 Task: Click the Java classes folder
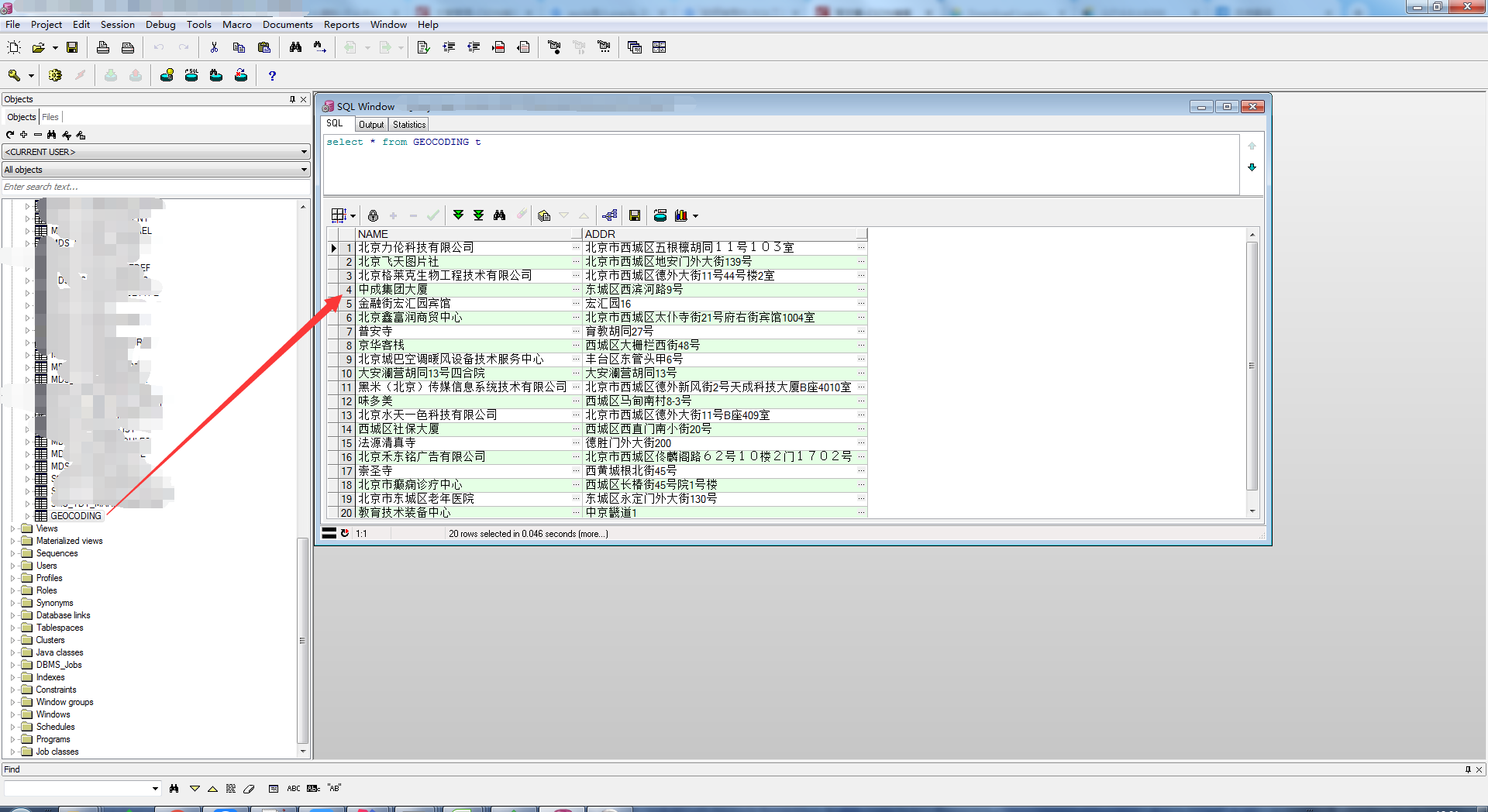click(x=59, y=652)
